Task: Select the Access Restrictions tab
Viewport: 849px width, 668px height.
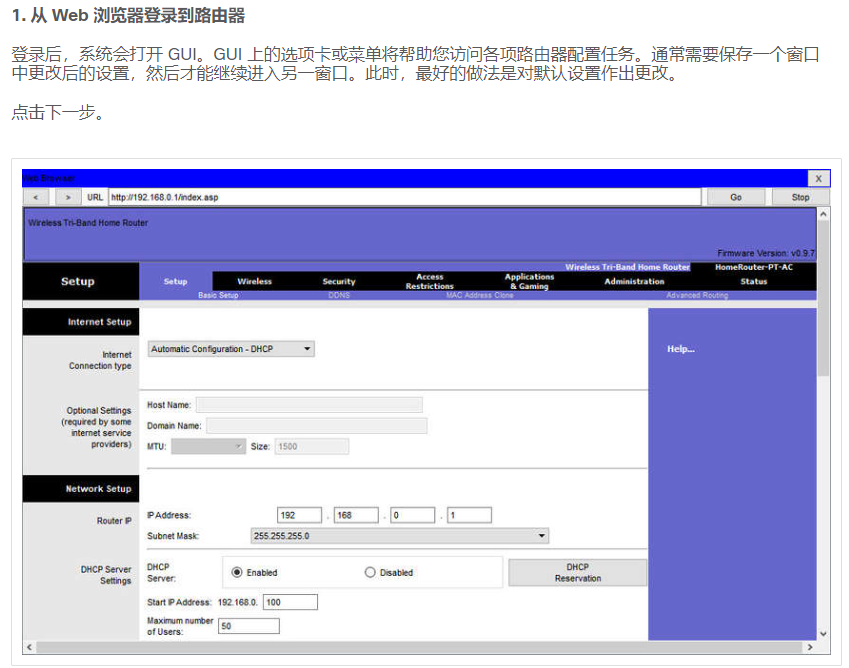Action: (429, 283)
